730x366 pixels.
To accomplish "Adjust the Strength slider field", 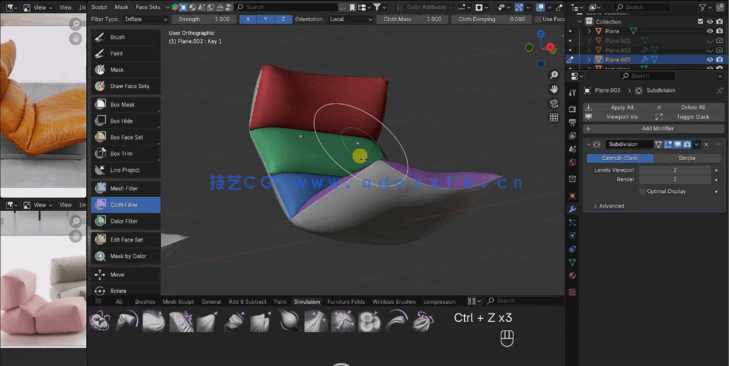I will 203,19.
